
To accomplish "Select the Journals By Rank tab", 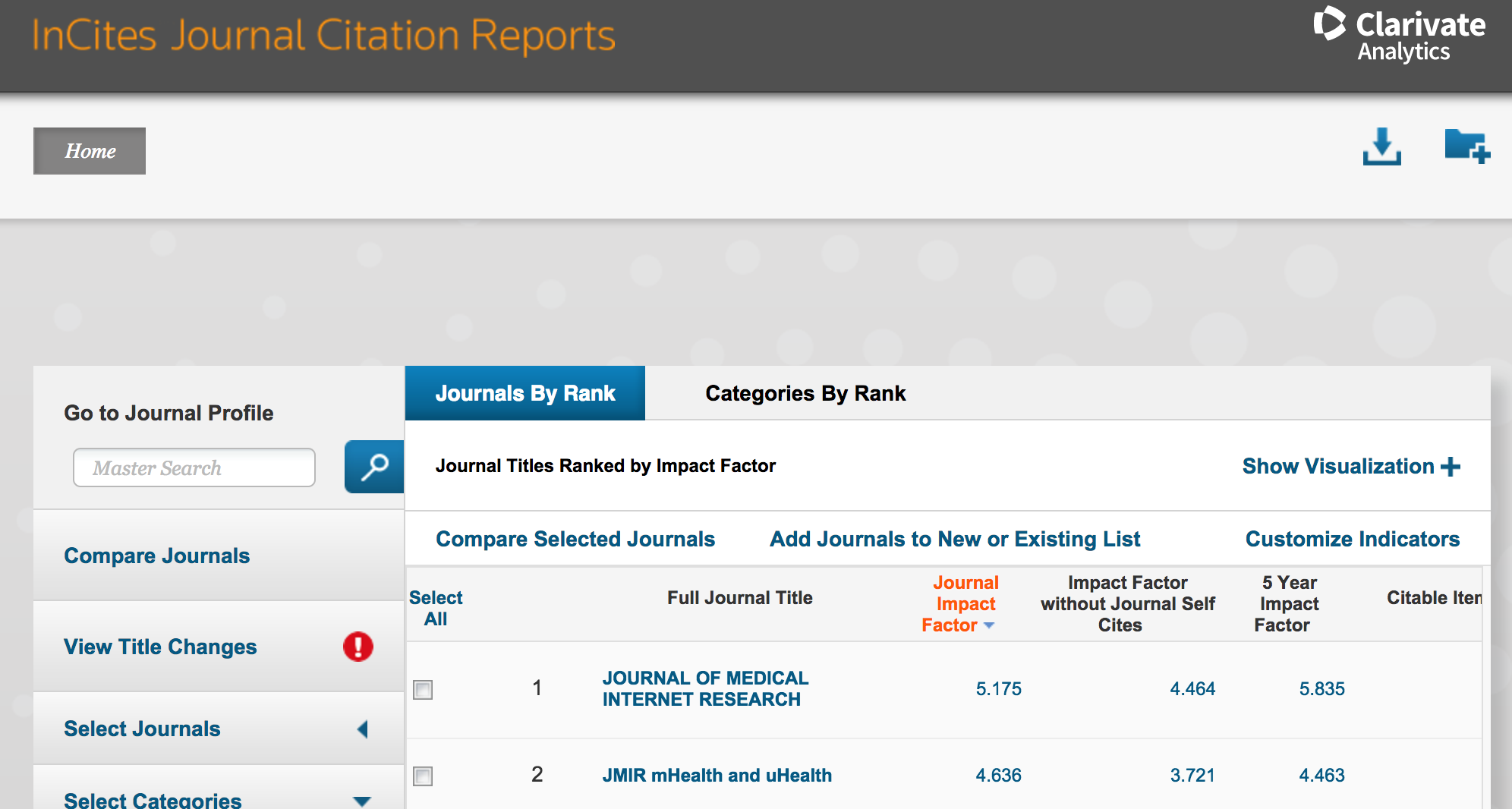I will [x=525, y=393].
